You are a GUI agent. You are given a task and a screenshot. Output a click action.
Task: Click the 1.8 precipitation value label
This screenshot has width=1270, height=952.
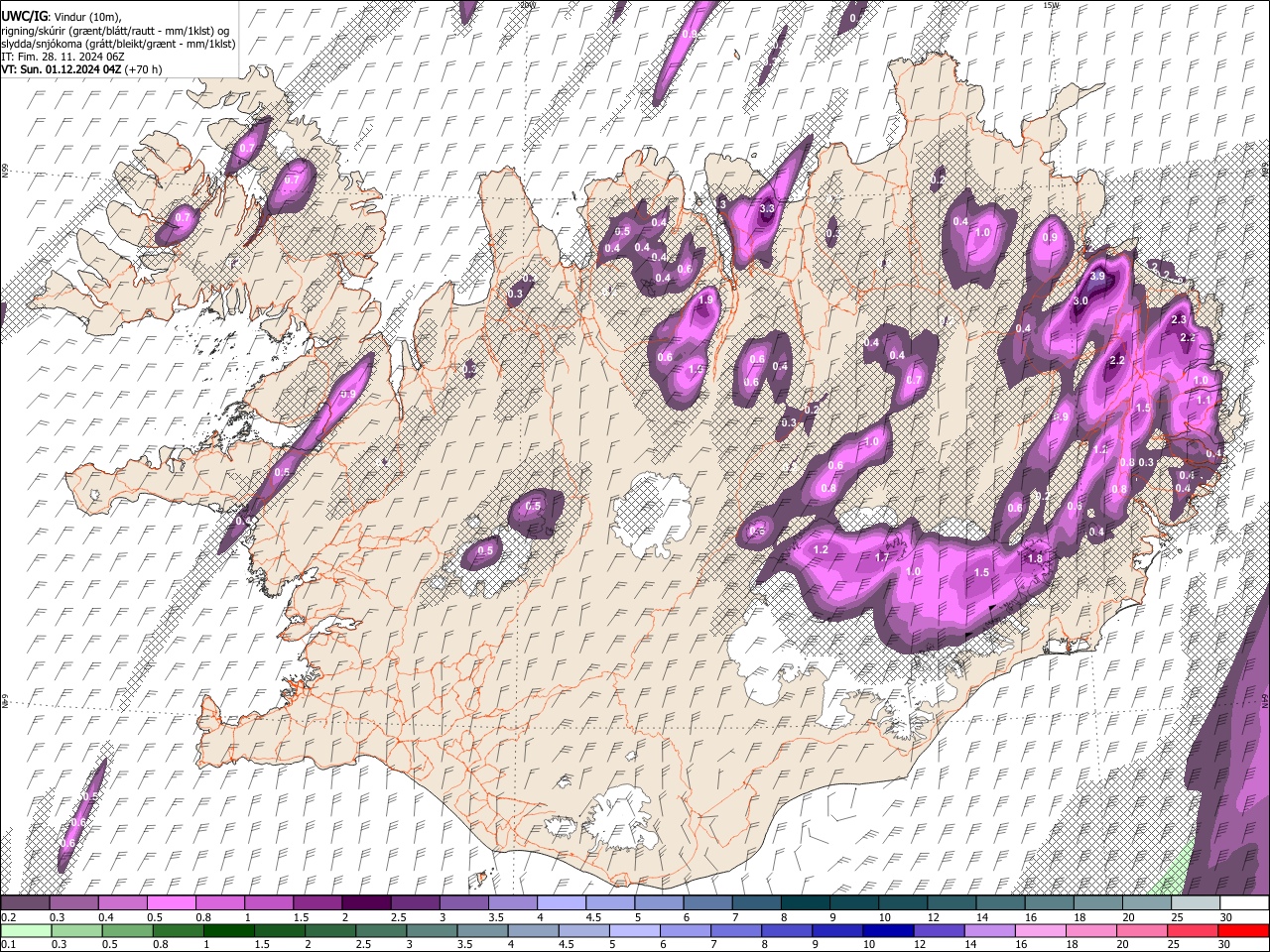point(1035,558)
